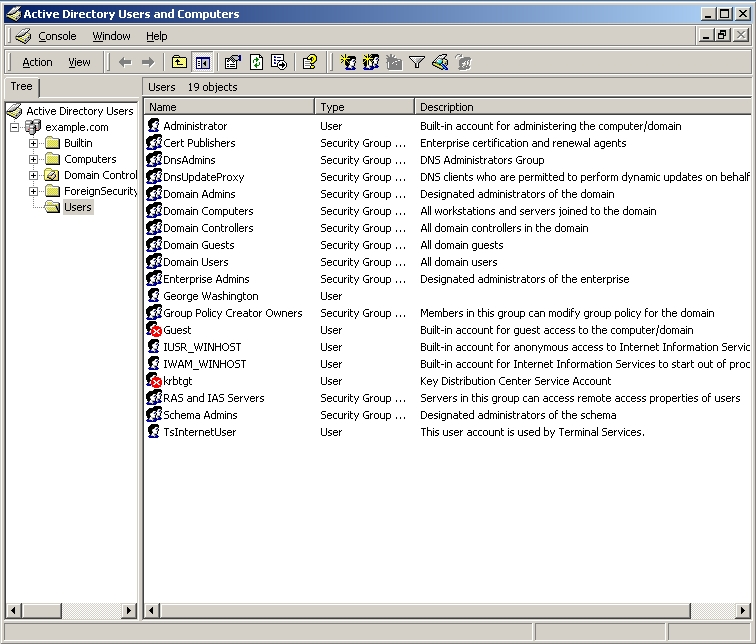Screen dimensions: 756x644
Task: Click the Up one level toolbar icon
Action: coord(179,62)
